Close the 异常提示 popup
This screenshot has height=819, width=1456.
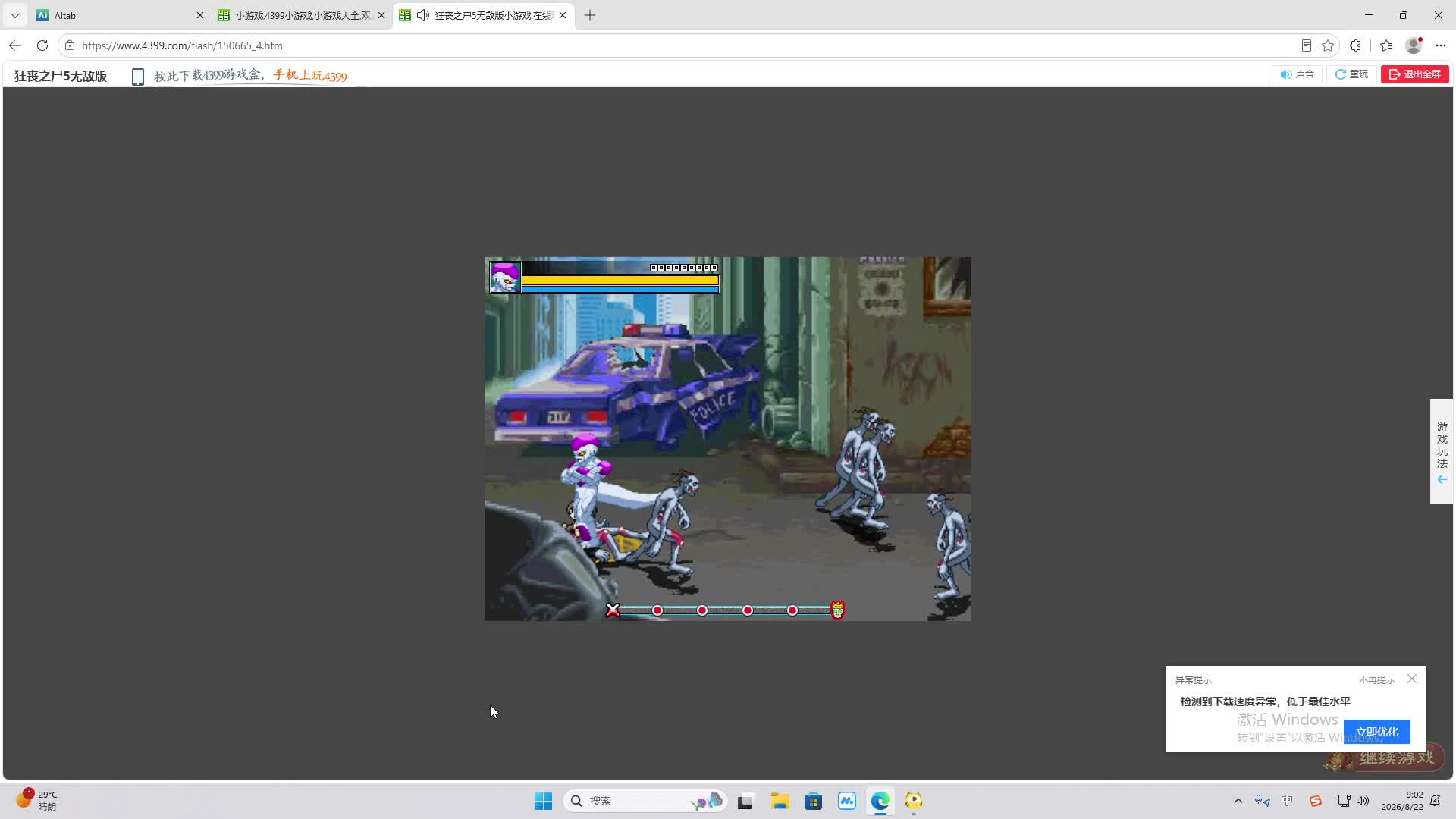pos(1412,679)
